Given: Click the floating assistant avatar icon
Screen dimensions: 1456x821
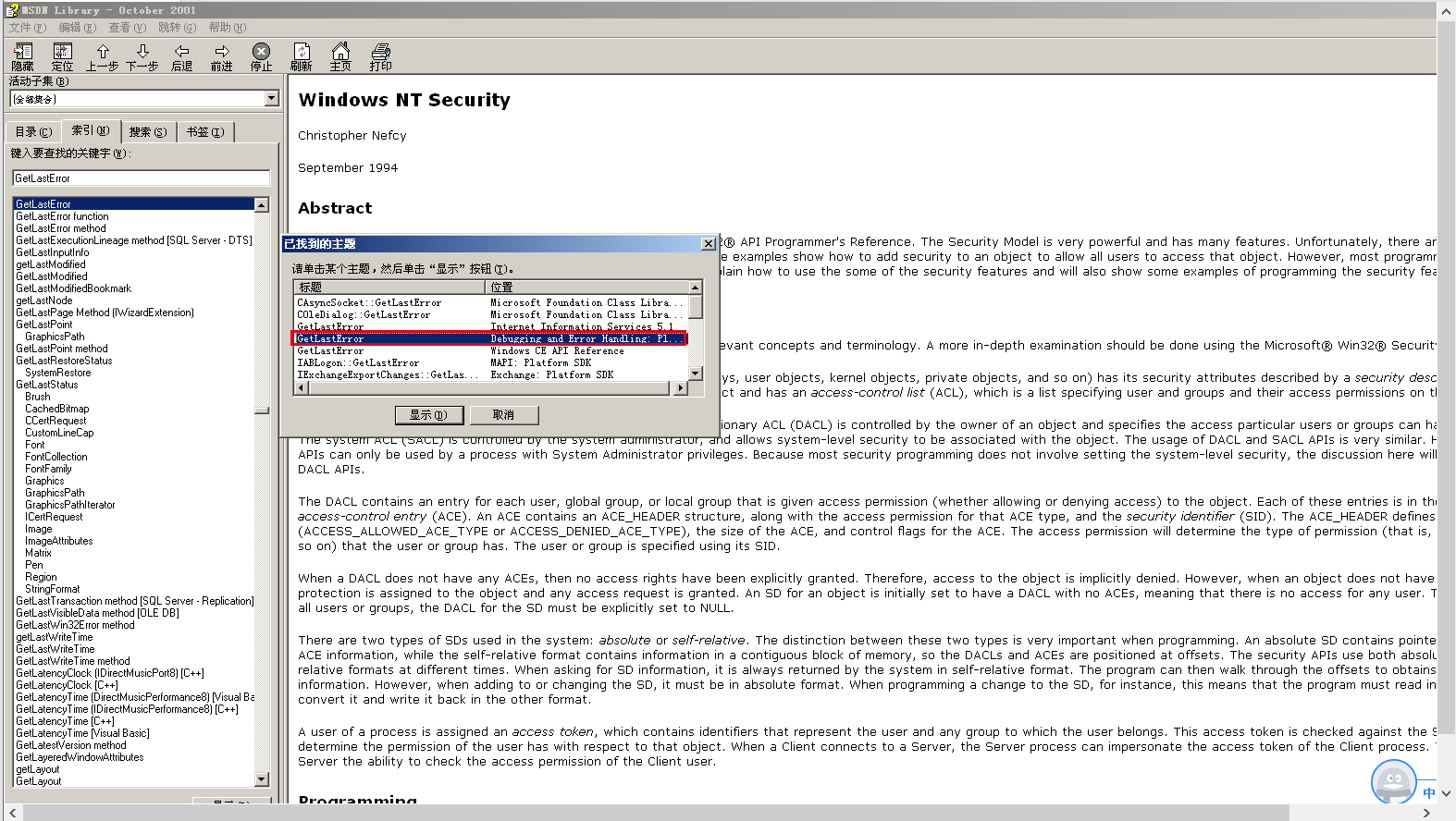Looking at the screenshot, I should [1393, 782].
